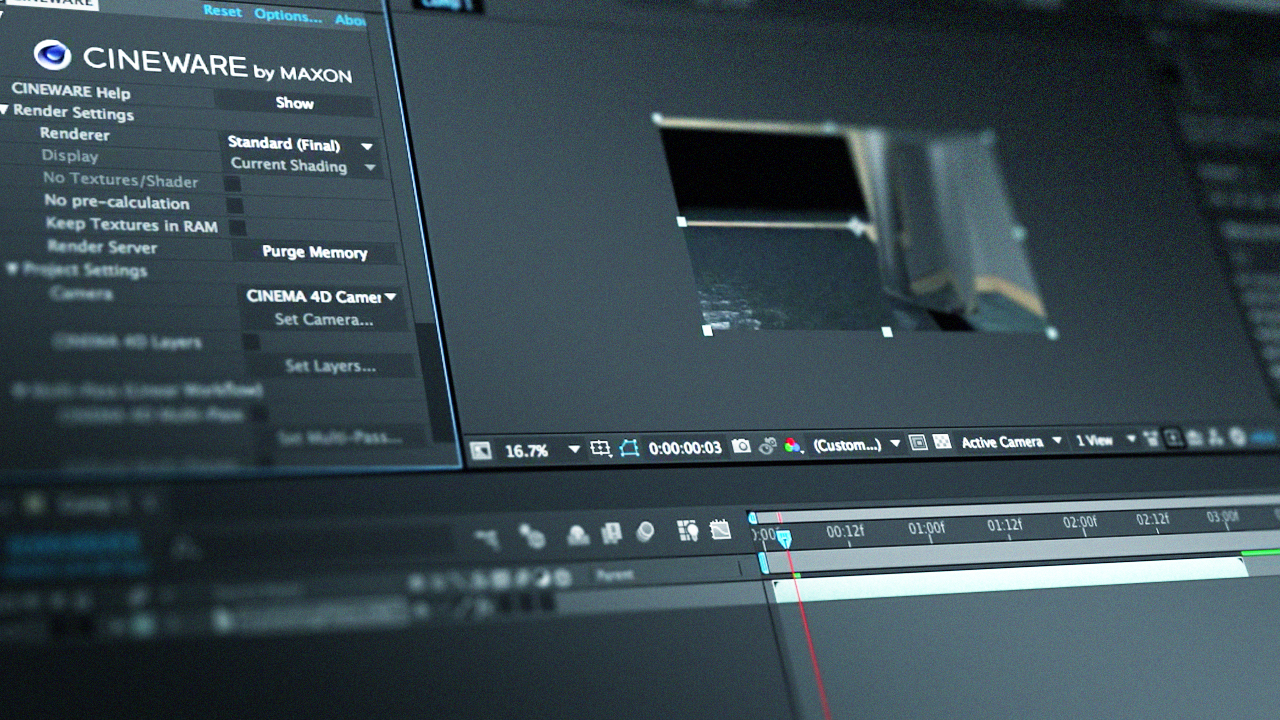Collapse the Project Settings section
The image size is (1280, 720).
(x=12, y=269)
